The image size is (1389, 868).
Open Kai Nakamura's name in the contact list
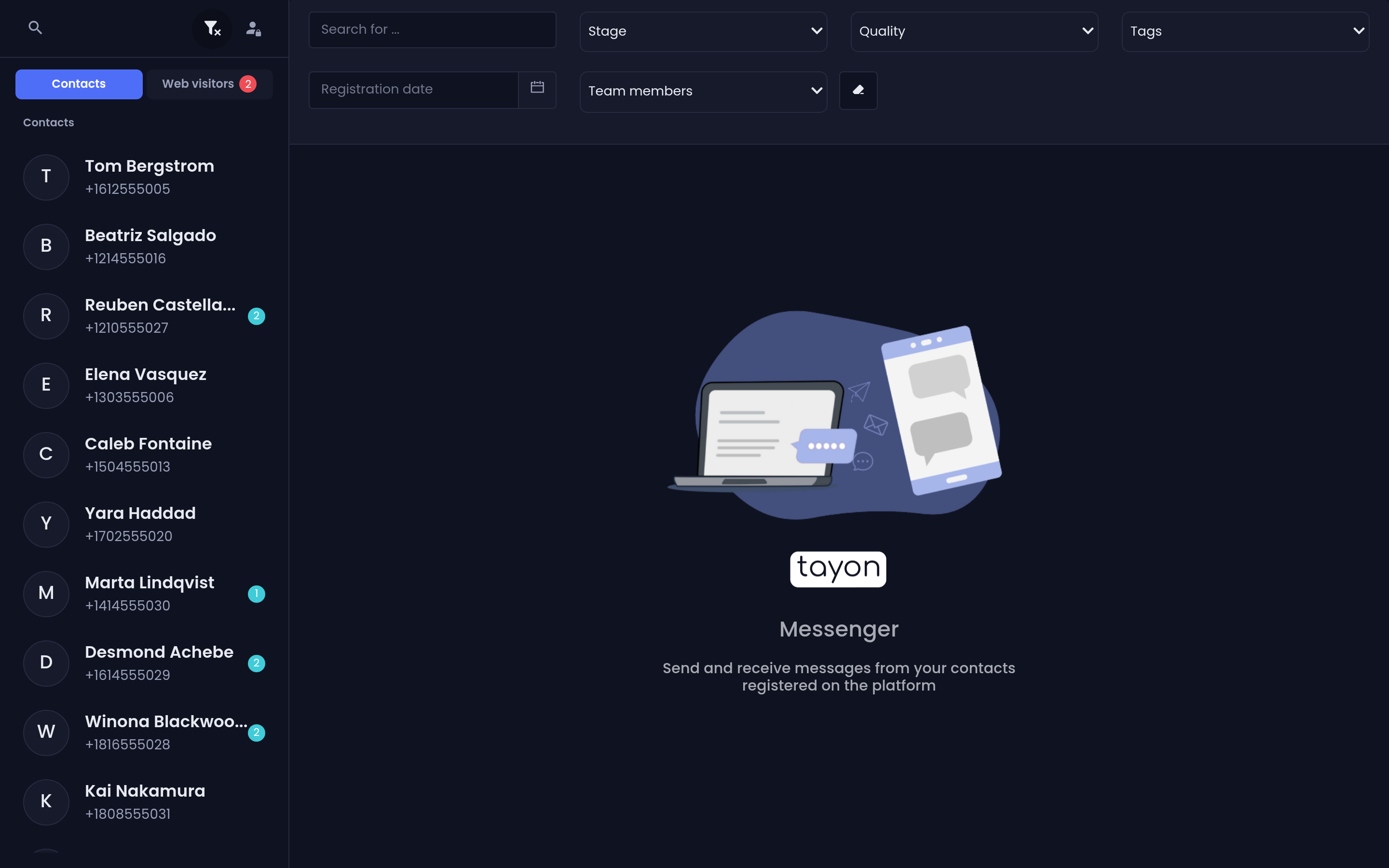145,791
